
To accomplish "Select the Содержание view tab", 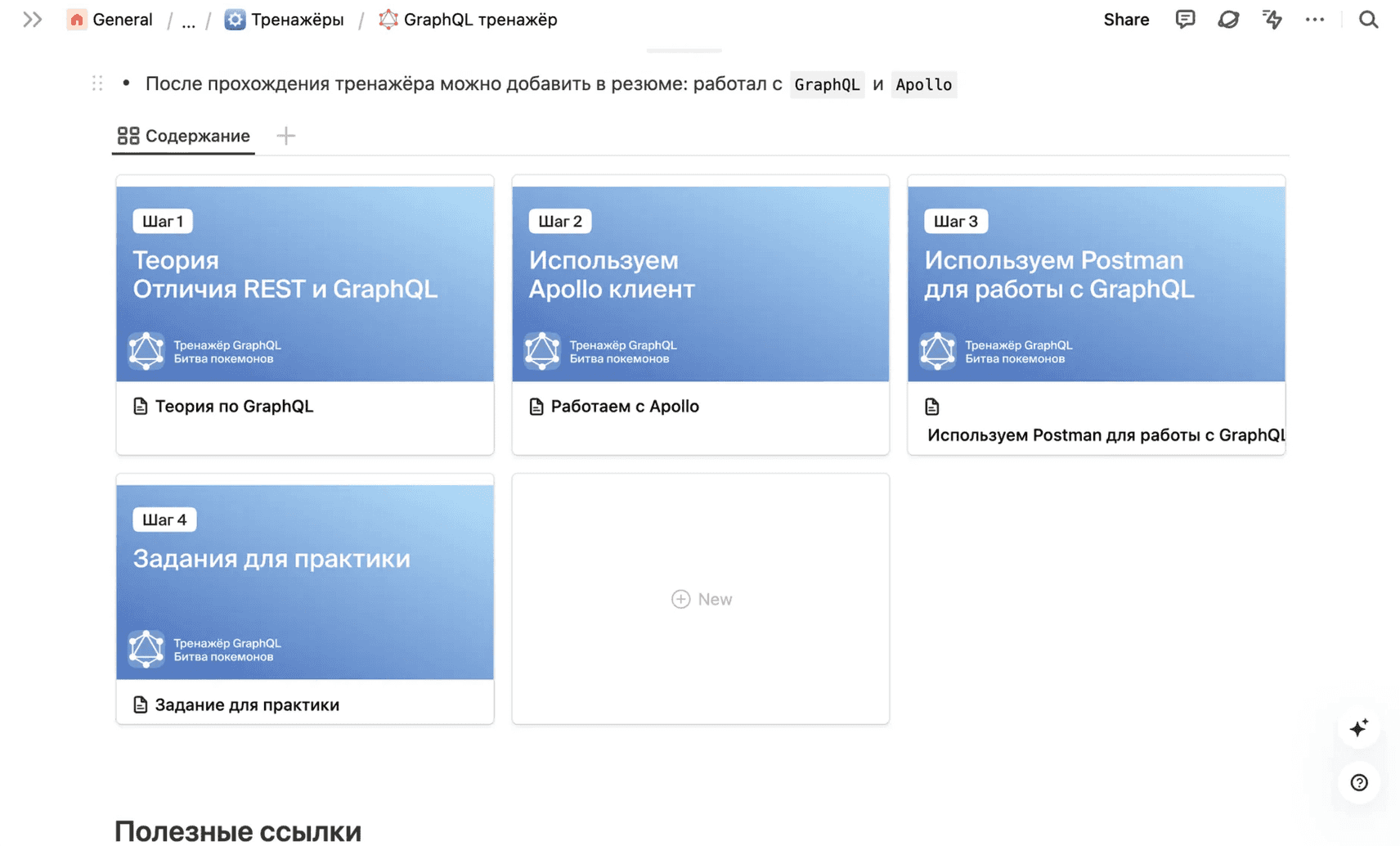I will click(x=184, y=136).
